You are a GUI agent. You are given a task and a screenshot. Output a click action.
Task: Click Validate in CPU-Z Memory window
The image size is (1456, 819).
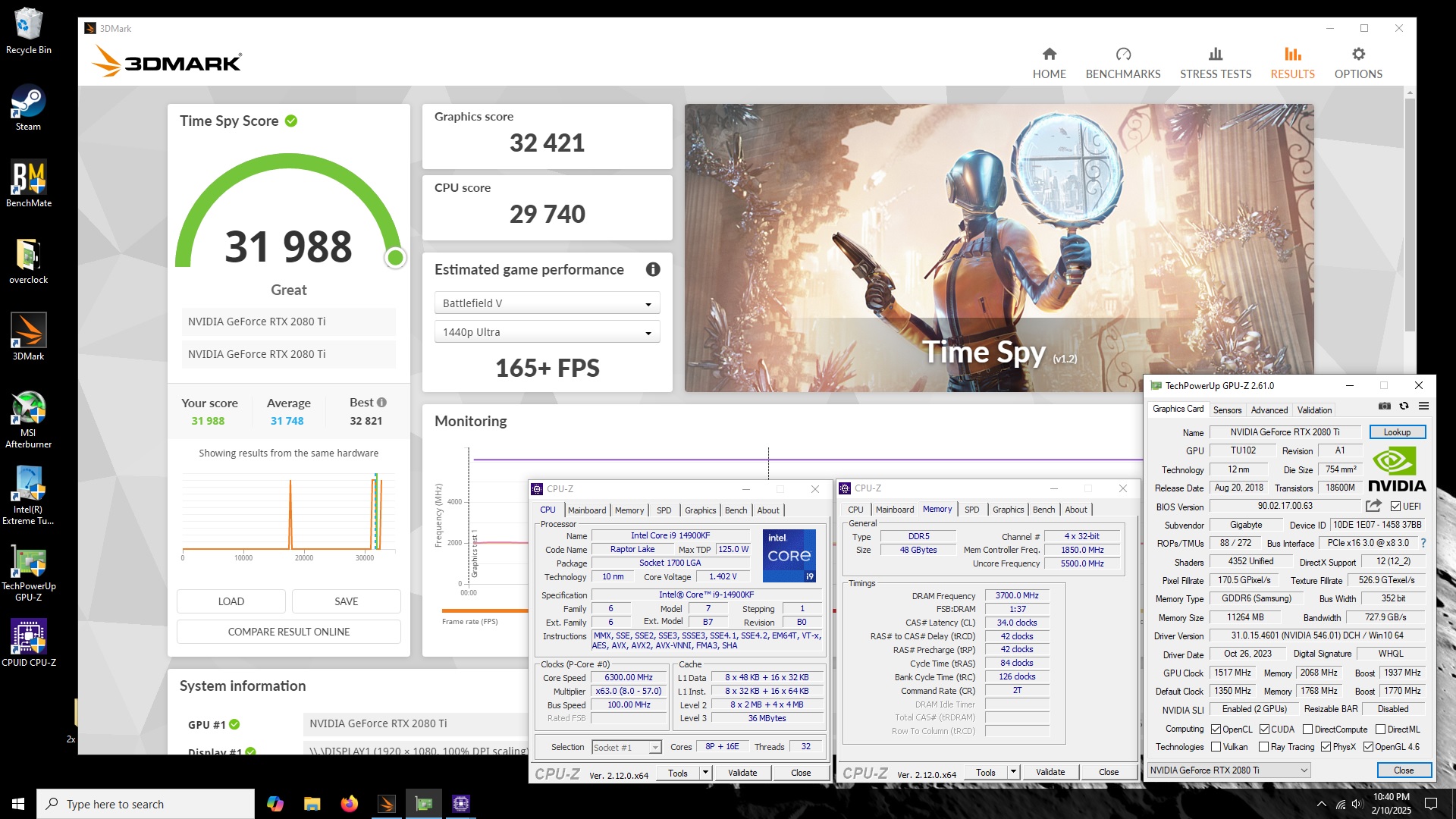coord(1050,772)
